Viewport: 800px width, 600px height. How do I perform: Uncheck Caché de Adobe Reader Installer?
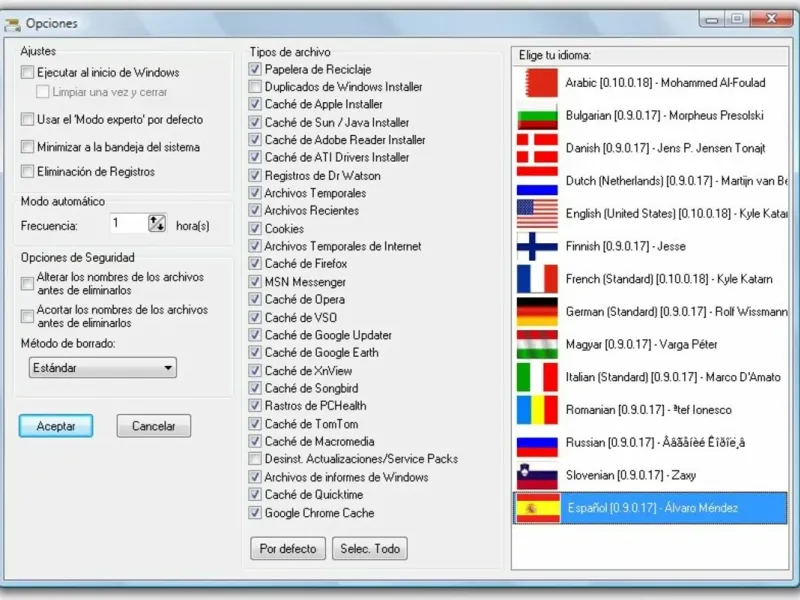pos(255,139)
